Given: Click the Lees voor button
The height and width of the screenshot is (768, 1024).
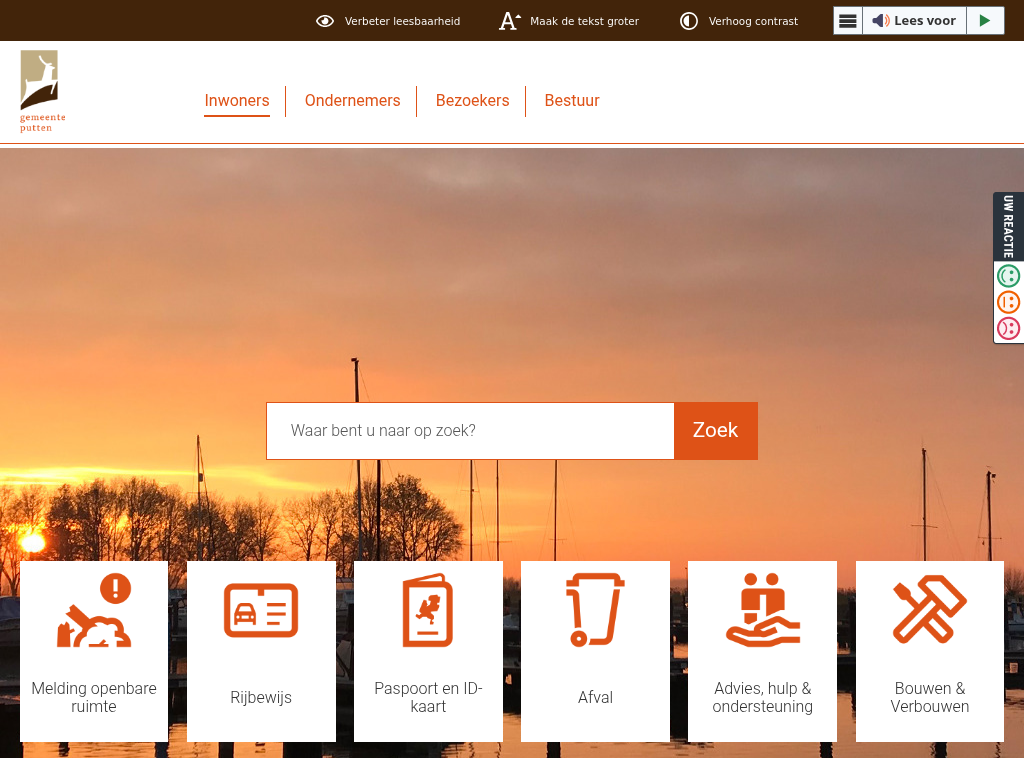Looking at the screenshot, I should [914, 21].
